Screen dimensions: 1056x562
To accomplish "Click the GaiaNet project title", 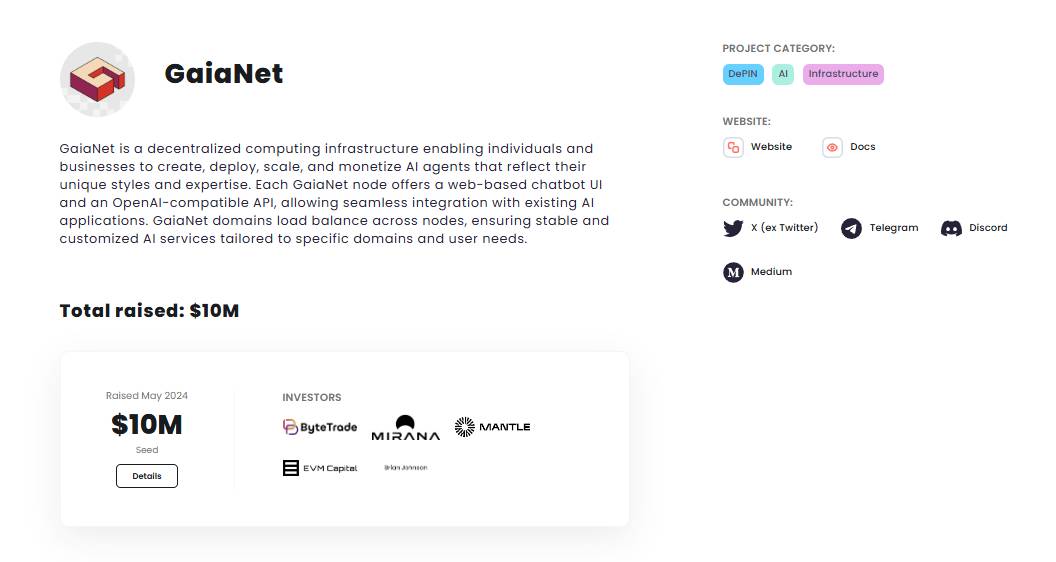I will [224, 73].
